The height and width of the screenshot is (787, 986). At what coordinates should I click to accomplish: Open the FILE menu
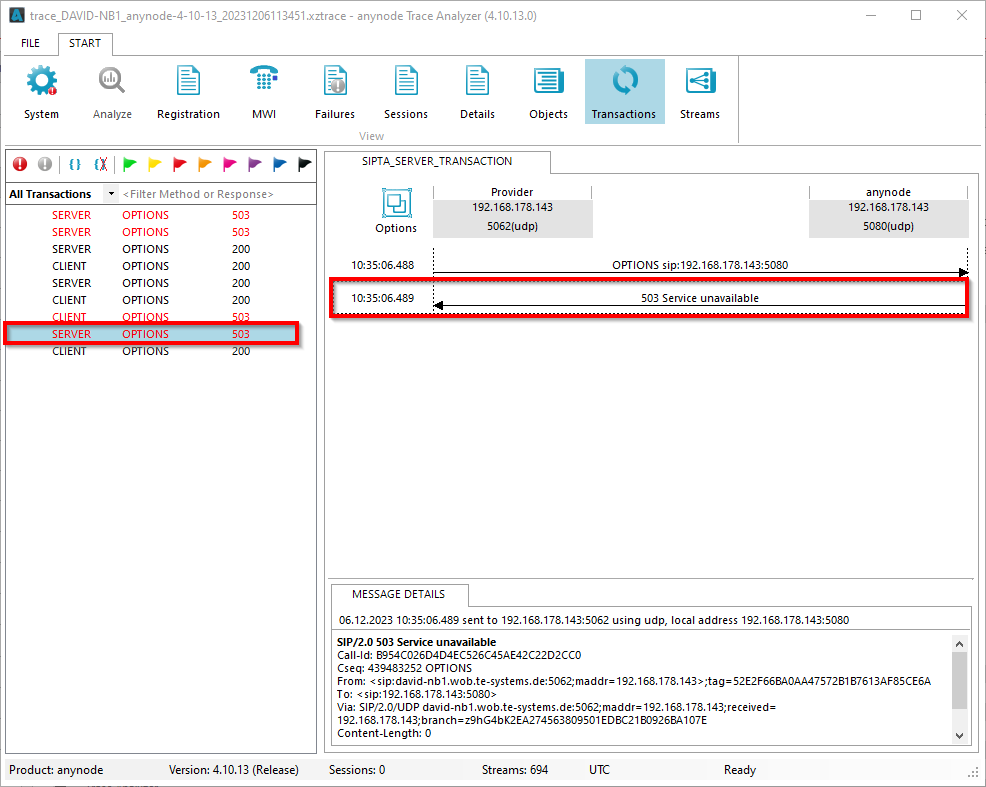pyautogui.click(x=30, y=43)
